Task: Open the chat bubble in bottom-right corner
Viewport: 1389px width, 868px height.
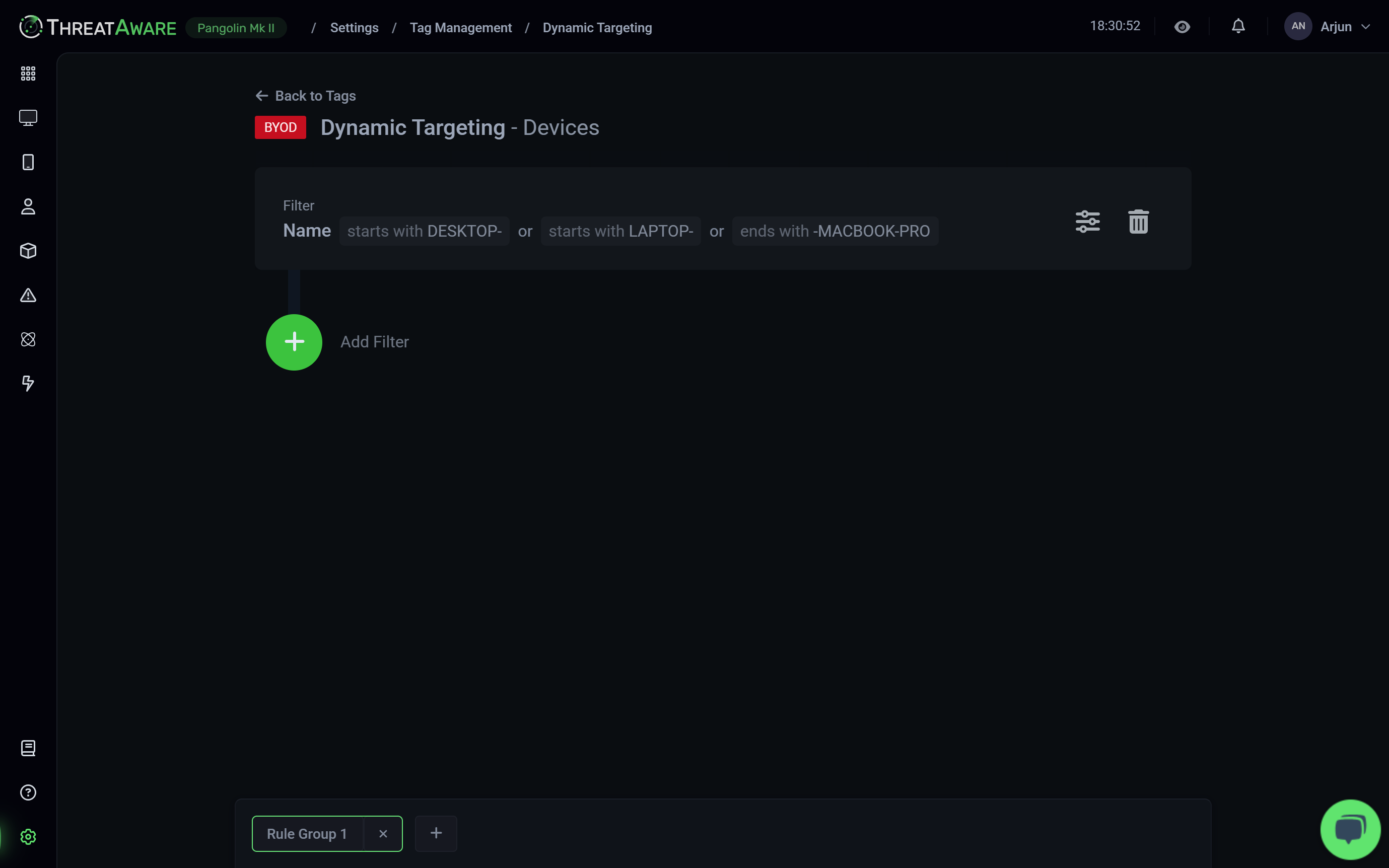Action: click(1349, 828)
